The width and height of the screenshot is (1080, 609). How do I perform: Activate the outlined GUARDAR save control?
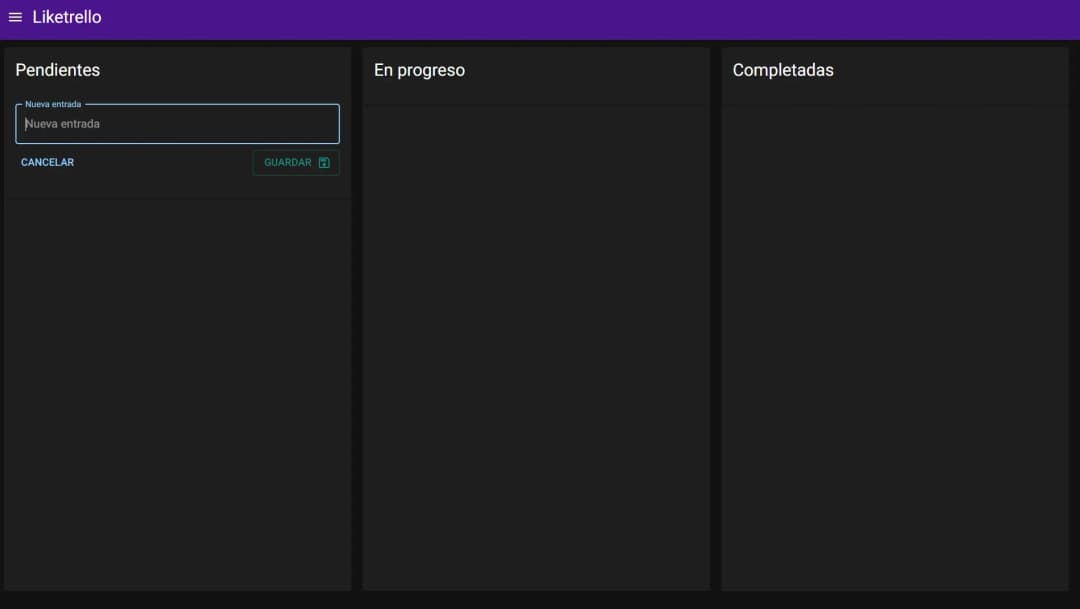[x=295, y=162]
